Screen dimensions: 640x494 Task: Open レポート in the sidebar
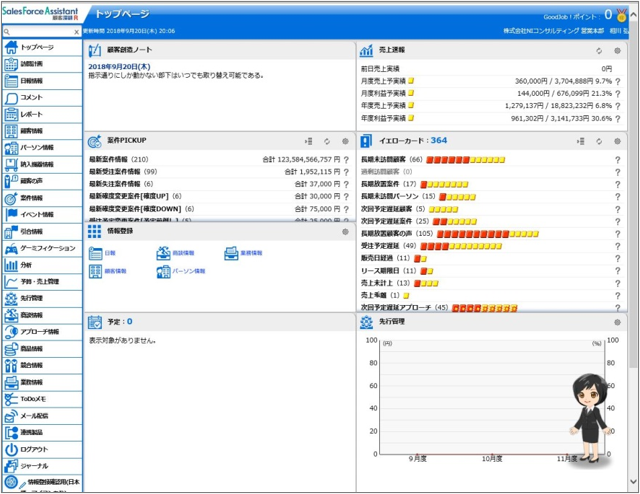[42, 114]
